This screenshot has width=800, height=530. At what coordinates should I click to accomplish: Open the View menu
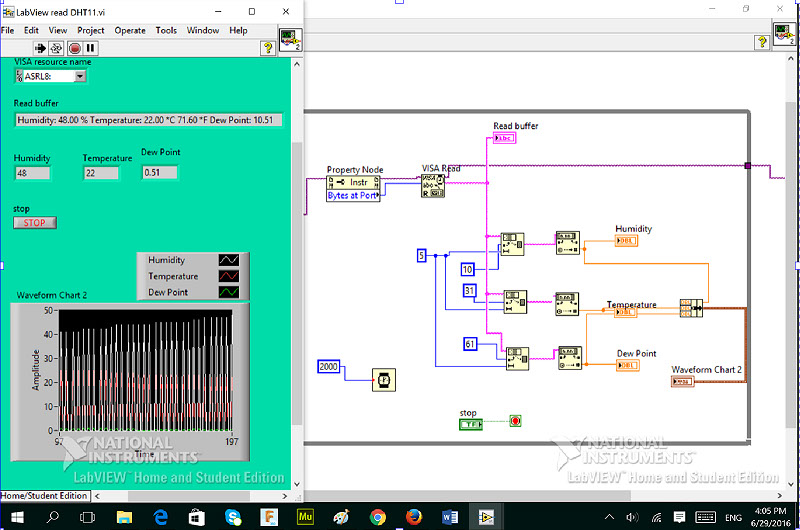tap(58, 30)
